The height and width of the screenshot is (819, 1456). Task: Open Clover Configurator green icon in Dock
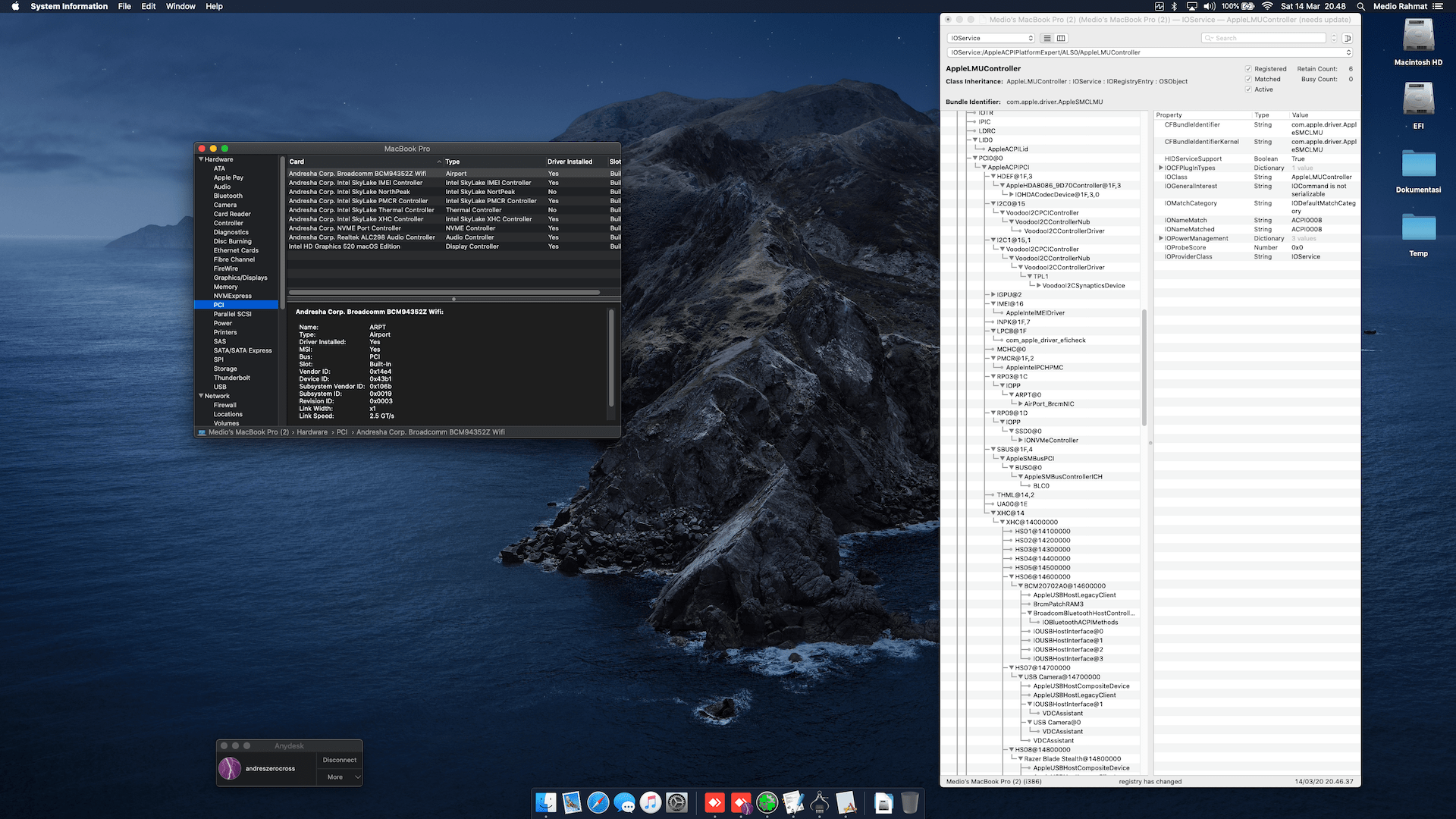pos(767,802)
